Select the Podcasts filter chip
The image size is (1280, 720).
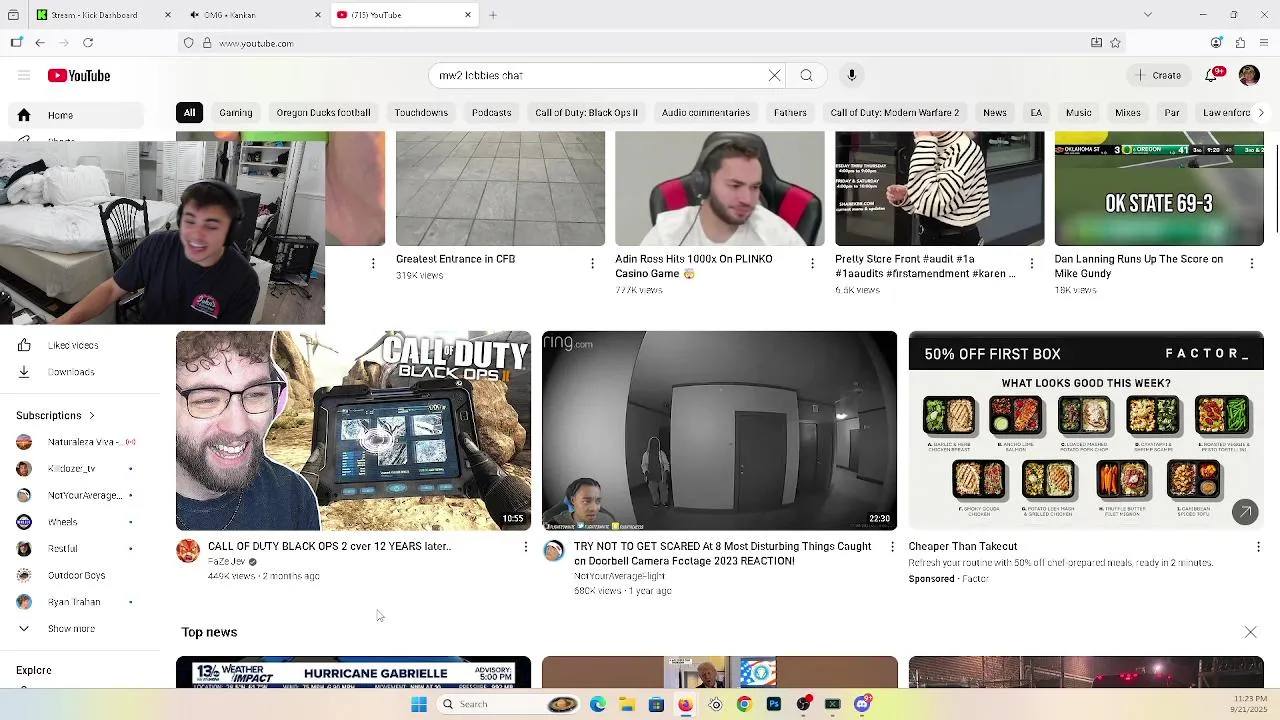491,113
